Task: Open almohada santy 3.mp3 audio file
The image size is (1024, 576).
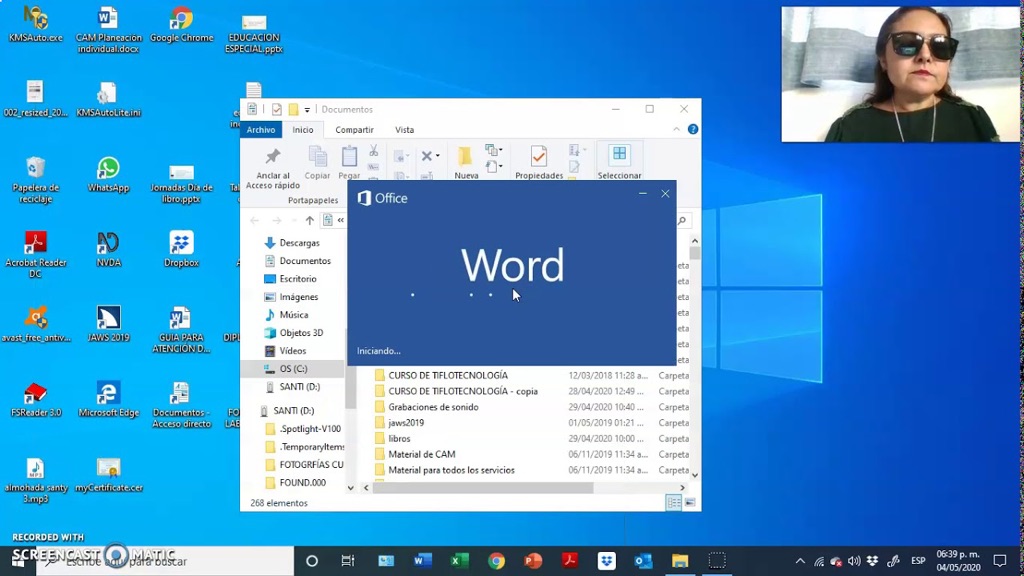Action: [36, 480]
